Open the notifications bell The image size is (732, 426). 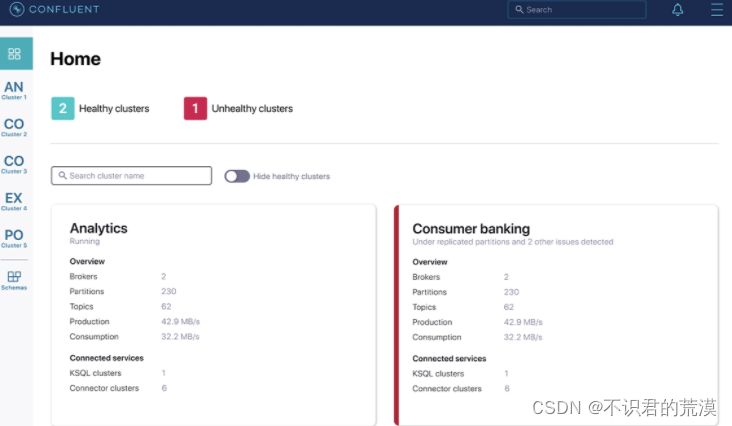pos(677,9)
